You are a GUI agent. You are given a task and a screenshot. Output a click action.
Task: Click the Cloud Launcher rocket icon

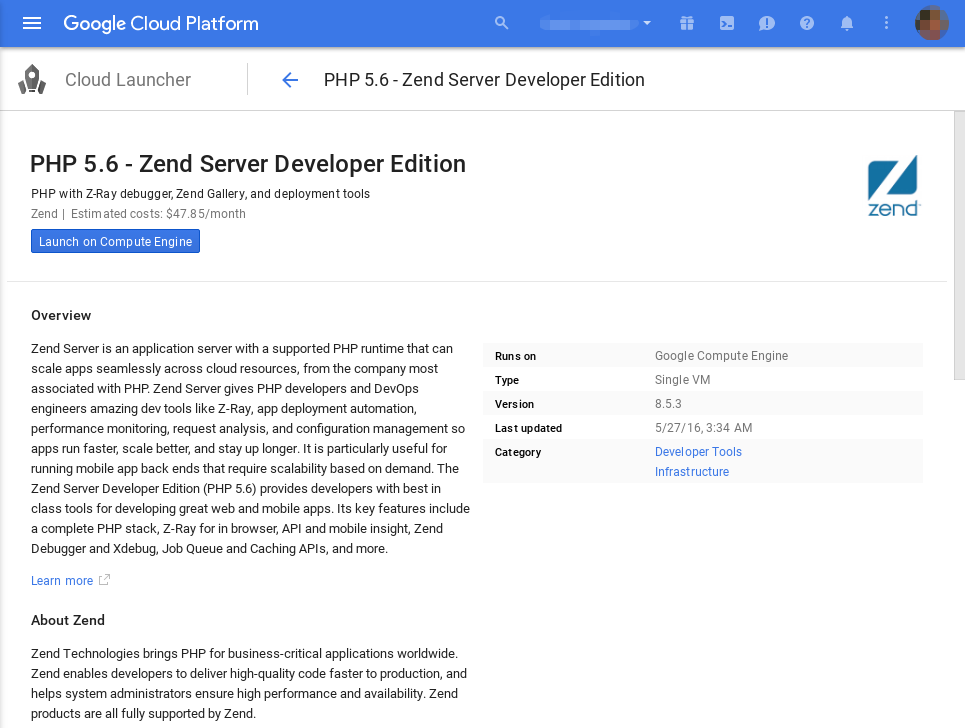[x=32, y=80]
